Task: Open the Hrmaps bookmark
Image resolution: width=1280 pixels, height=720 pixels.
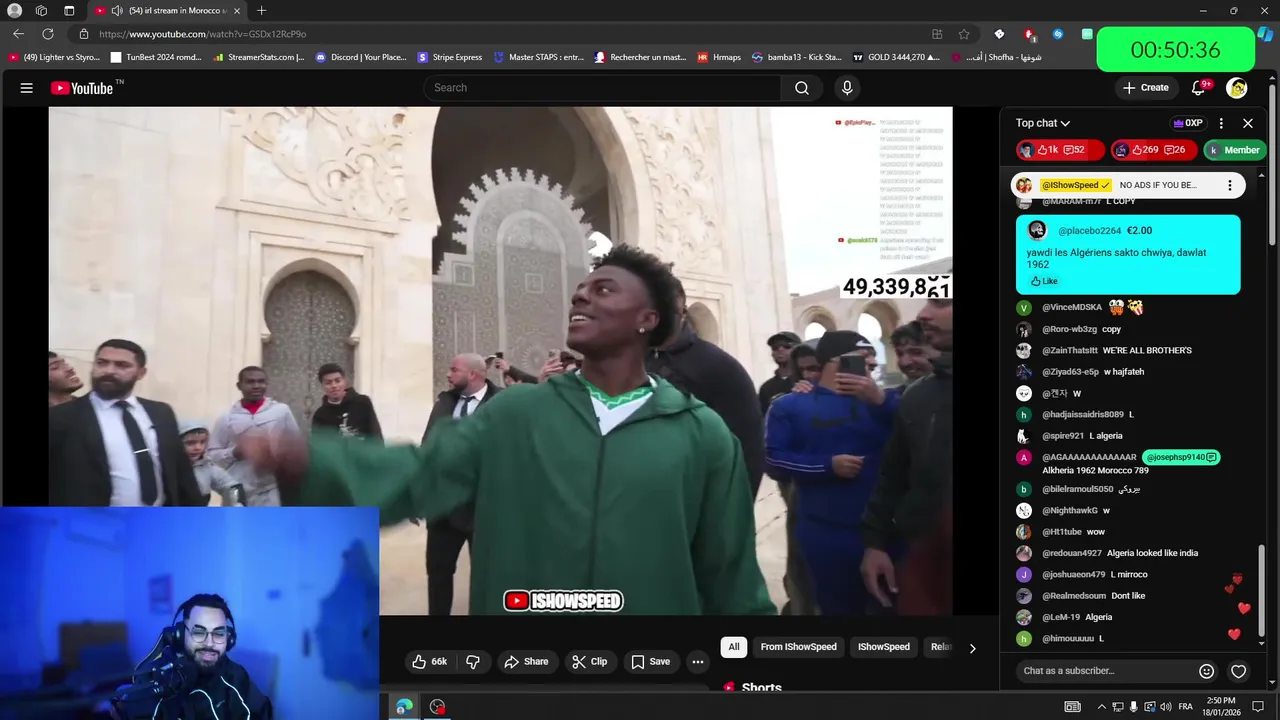Action: point(719,57)
